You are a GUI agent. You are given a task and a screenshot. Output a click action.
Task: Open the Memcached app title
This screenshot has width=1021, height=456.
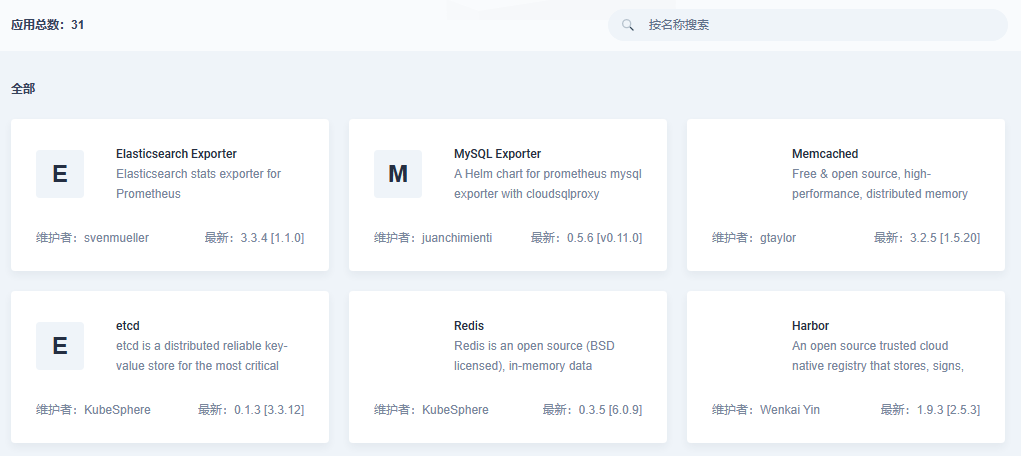(825, 154)
